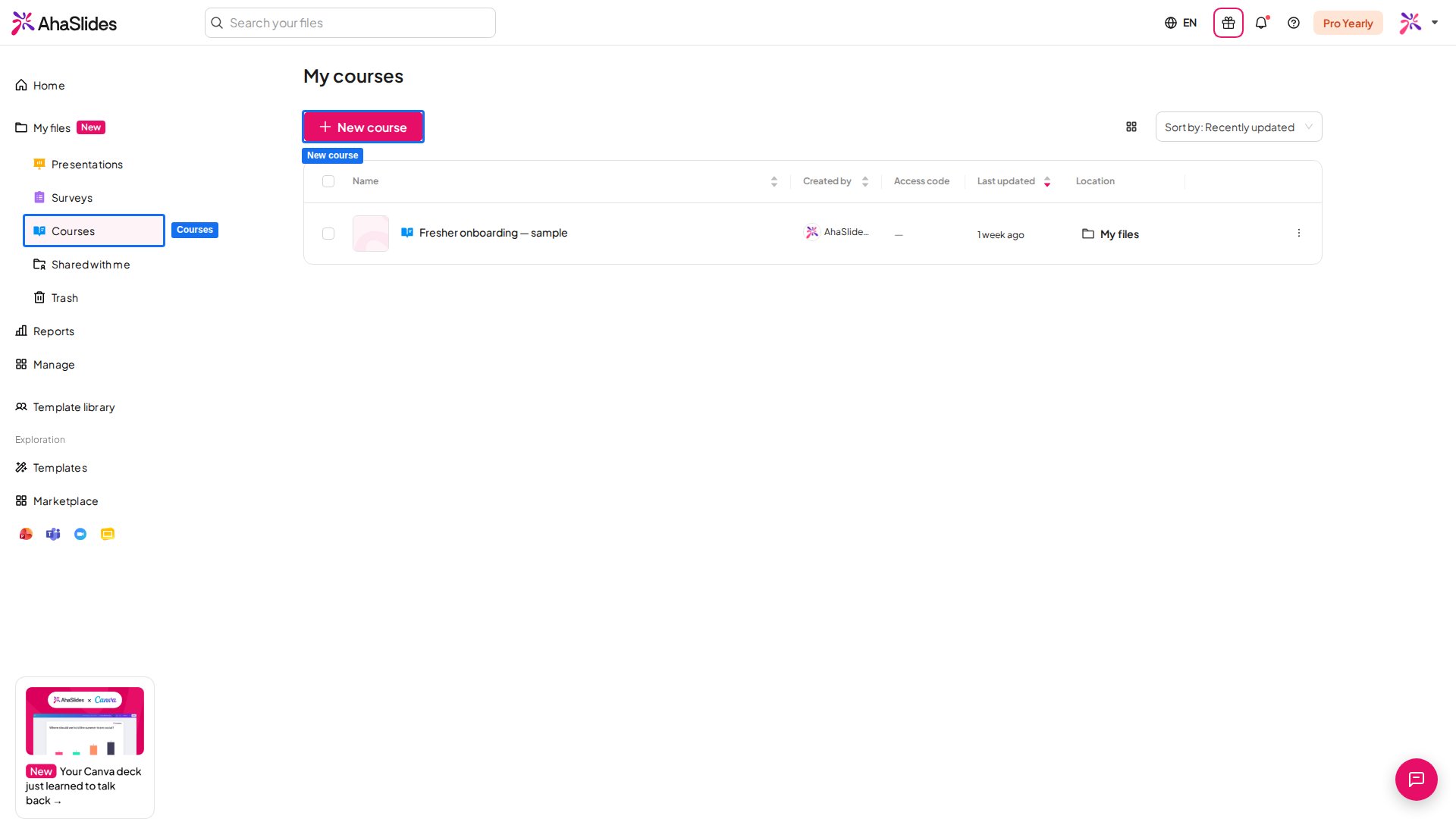
Task: Open the Canva deck promo card thumbnail
Action: [x=85, y=720]
